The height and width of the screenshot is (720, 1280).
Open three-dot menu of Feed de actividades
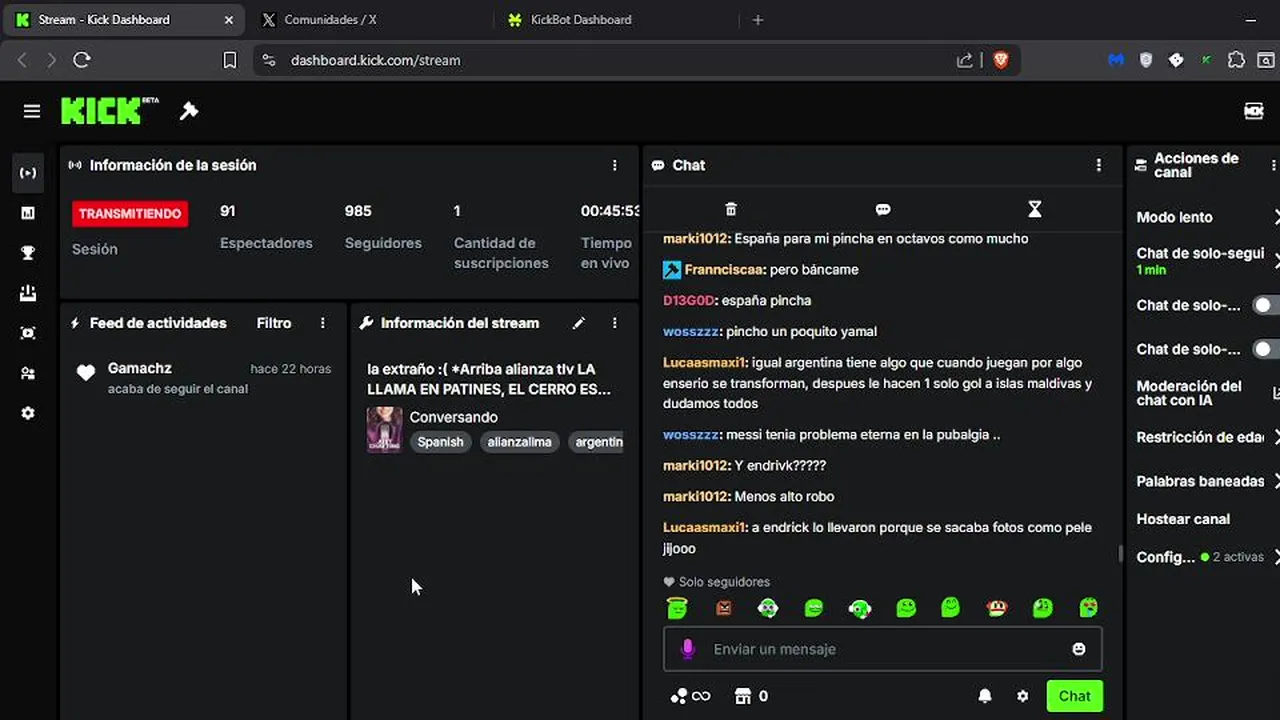(x=322, y=323)
